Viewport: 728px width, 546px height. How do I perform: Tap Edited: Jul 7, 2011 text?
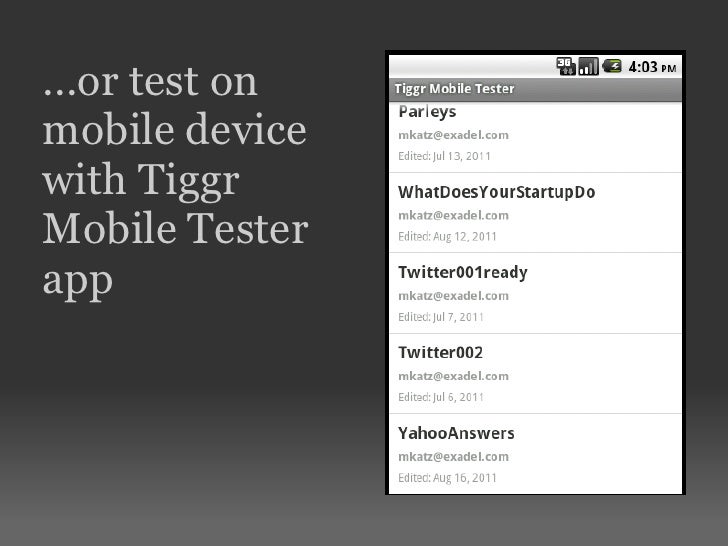(x=441, y=317)
